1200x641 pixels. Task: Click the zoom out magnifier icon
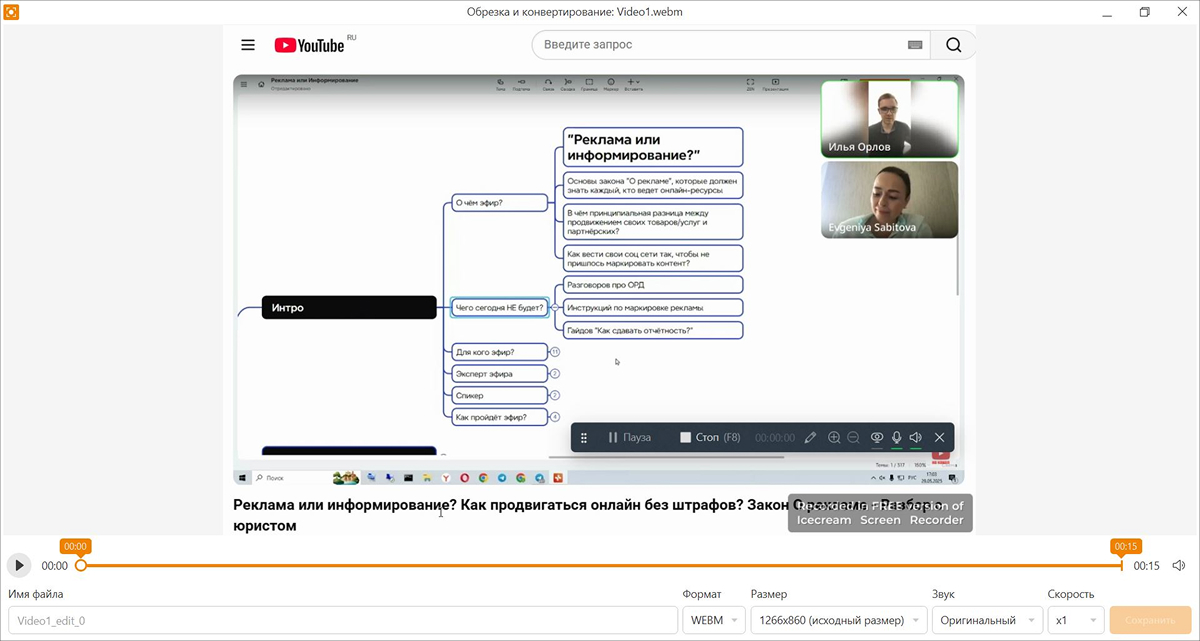[x=853, y=438]
